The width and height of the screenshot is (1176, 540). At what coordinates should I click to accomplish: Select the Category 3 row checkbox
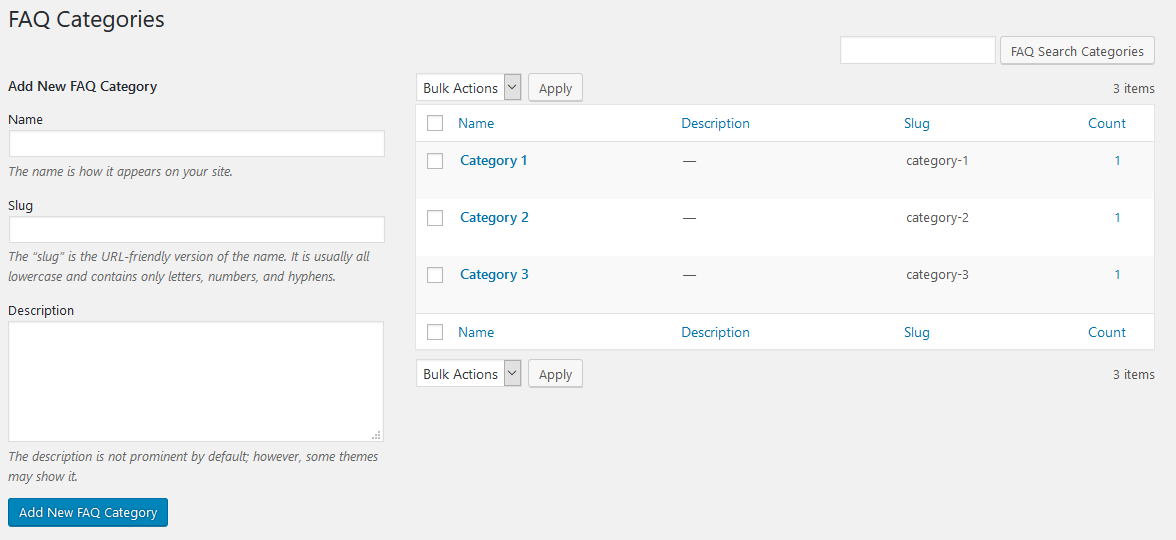pyautogui.click(x=435, y=275)
